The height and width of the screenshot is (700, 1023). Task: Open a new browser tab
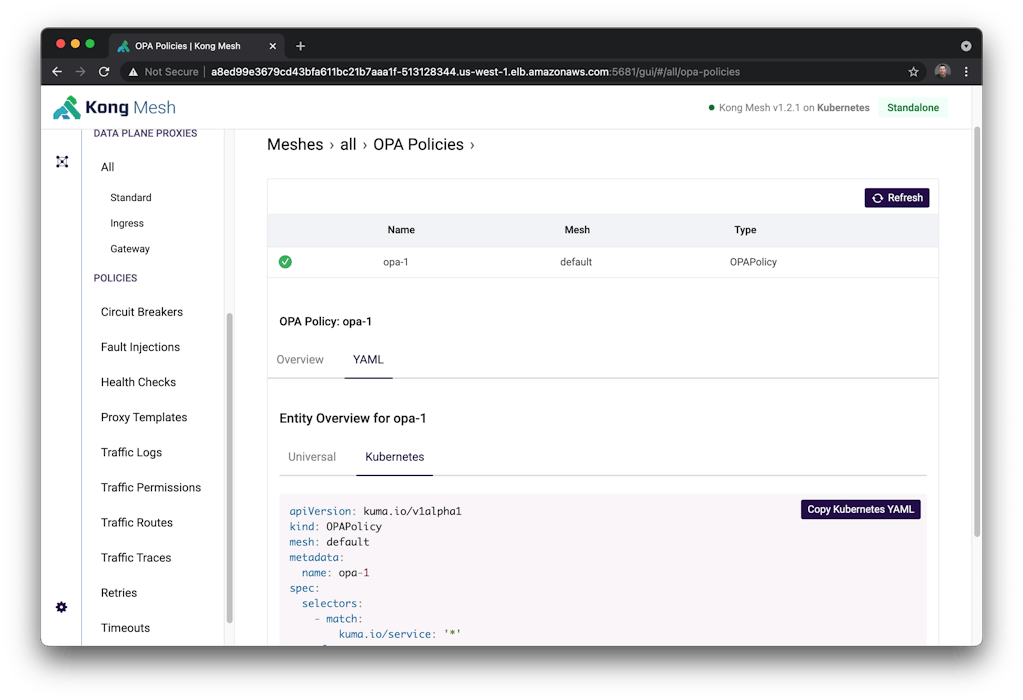tap(300, 46)
